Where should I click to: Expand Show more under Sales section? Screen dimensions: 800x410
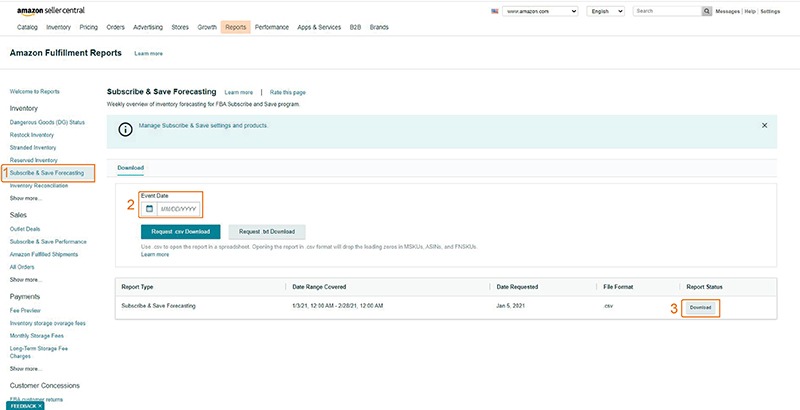click(26, 280)
